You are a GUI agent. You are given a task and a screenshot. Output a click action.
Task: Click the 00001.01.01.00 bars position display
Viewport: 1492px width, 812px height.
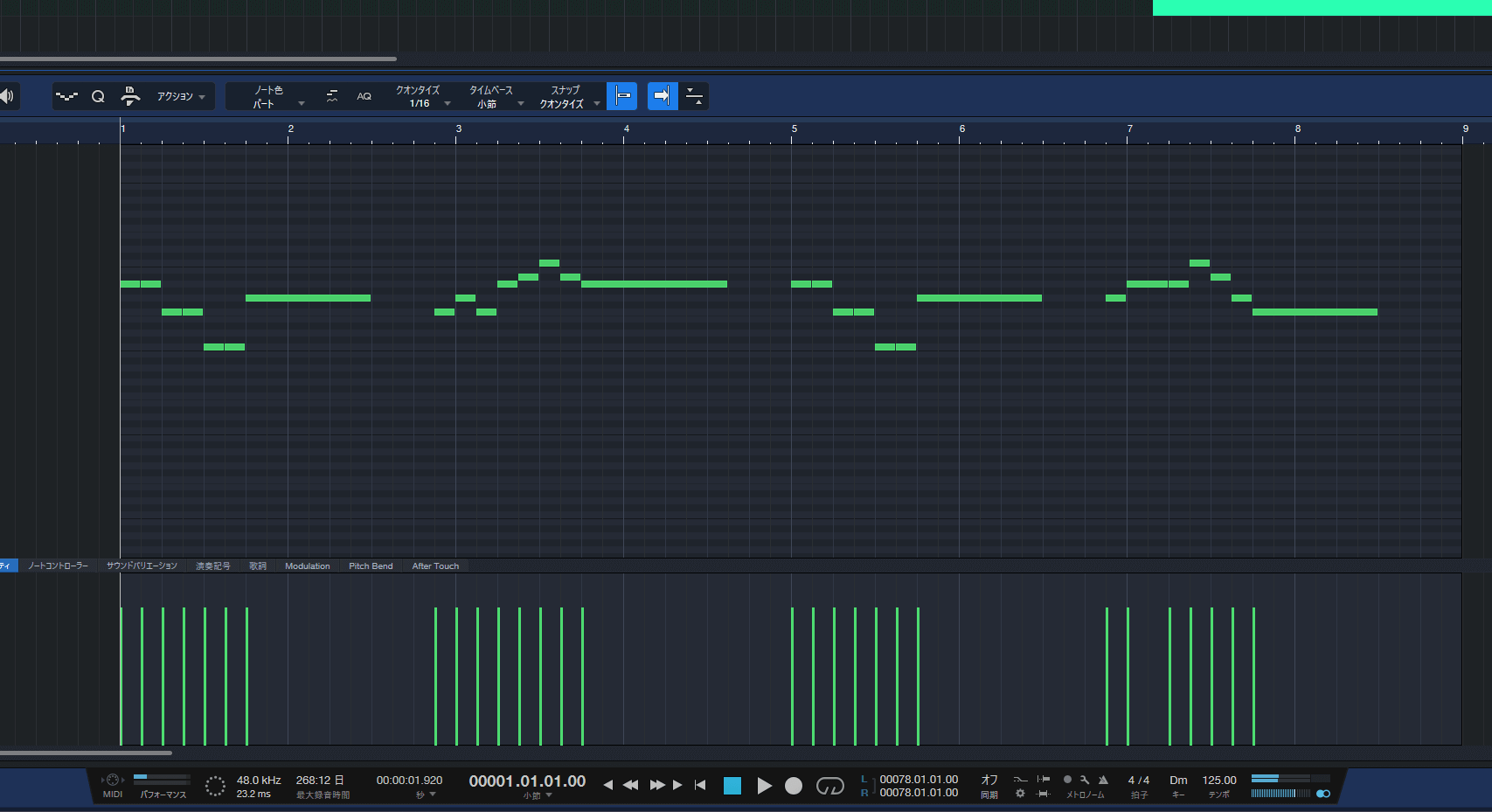527,781
